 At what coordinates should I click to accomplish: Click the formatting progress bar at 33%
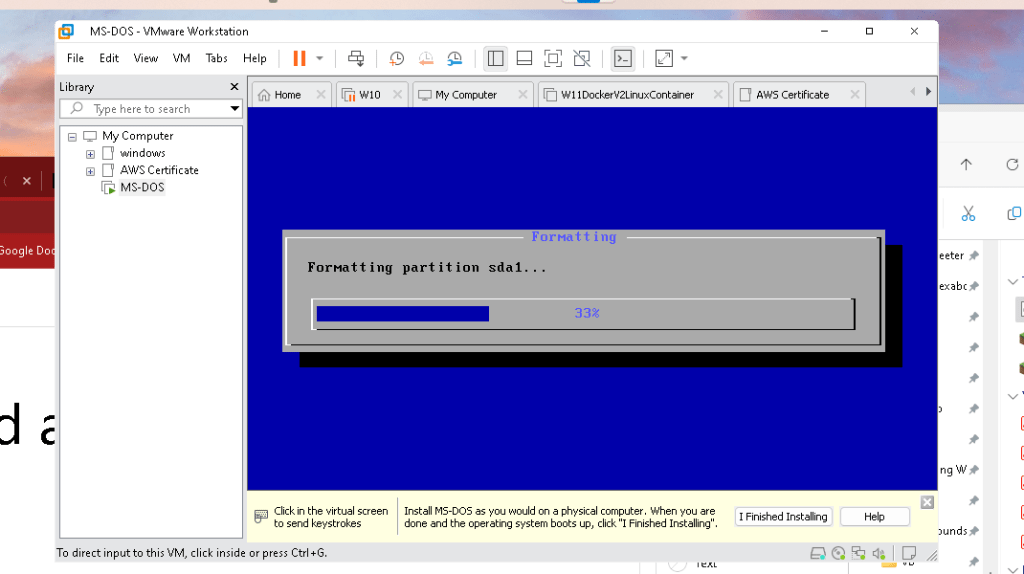coord(583,313)
